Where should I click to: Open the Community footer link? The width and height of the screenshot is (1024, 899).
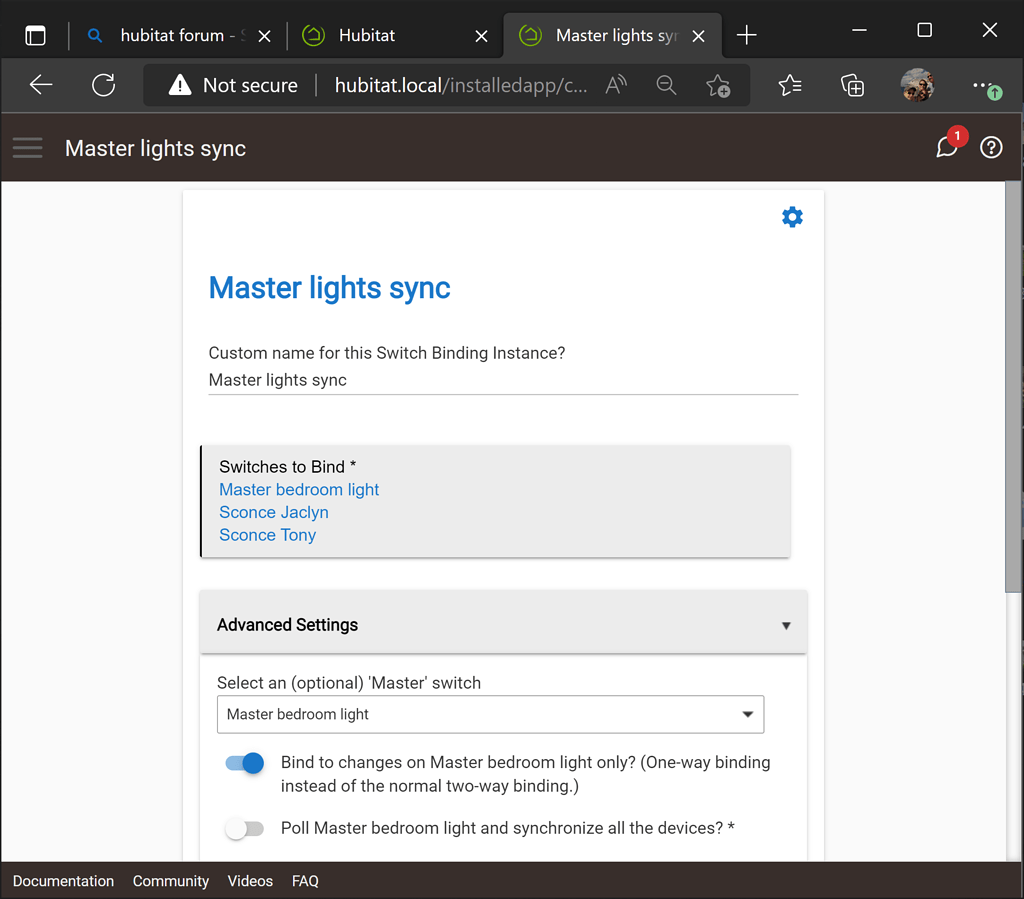pyautogui.click(x=171, y=881)
